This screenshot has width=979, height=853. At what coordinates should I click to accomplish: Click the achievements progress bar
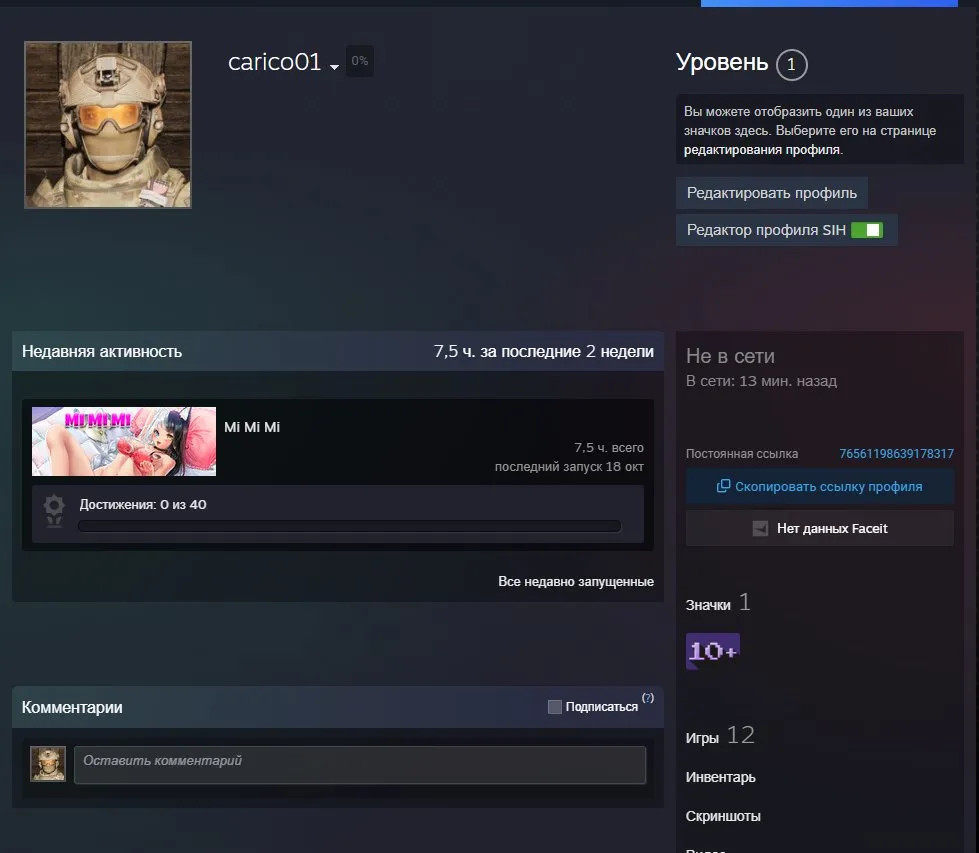coord(350,526)
